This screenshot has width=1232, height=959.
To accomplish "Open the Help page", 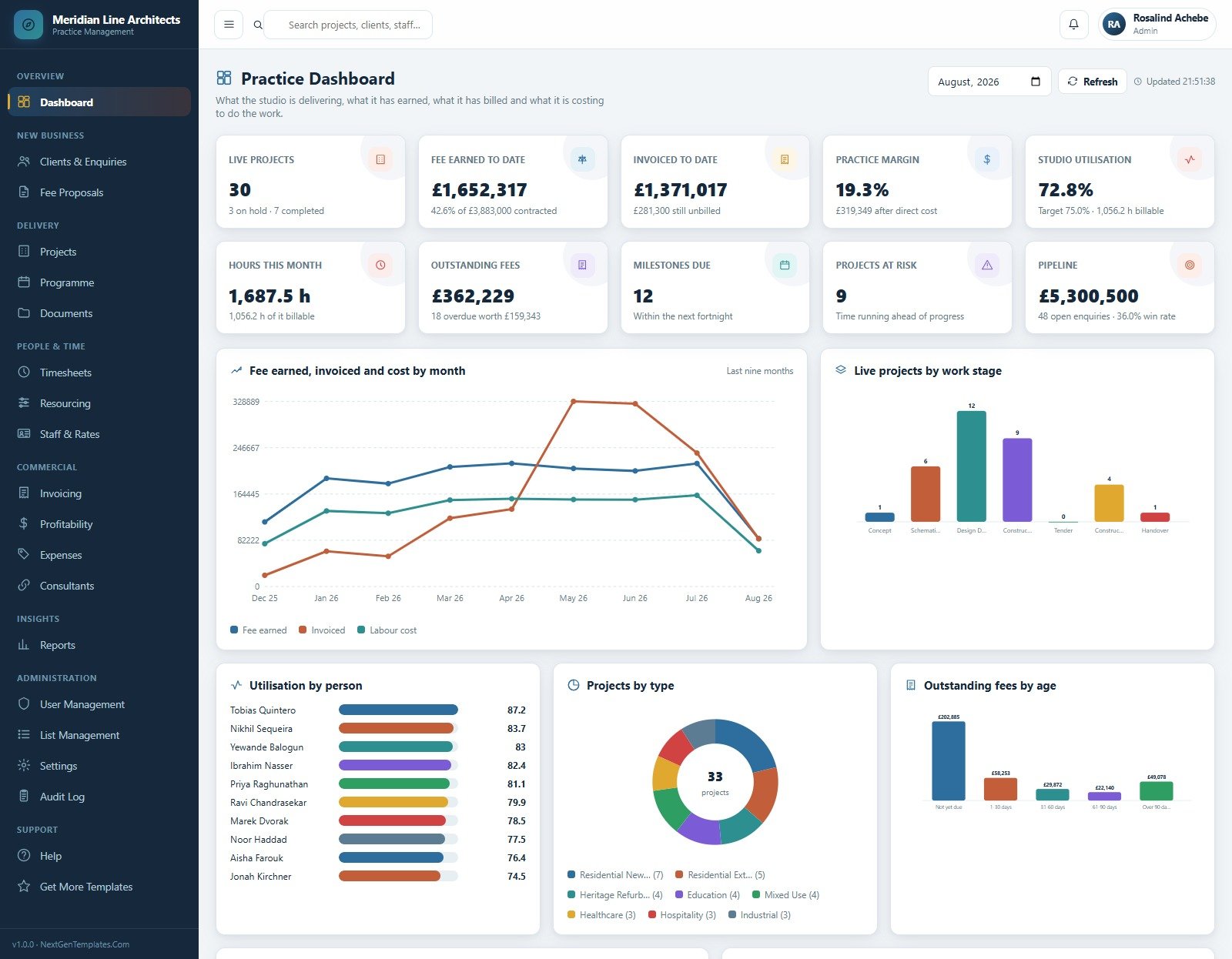I will 99,856.
